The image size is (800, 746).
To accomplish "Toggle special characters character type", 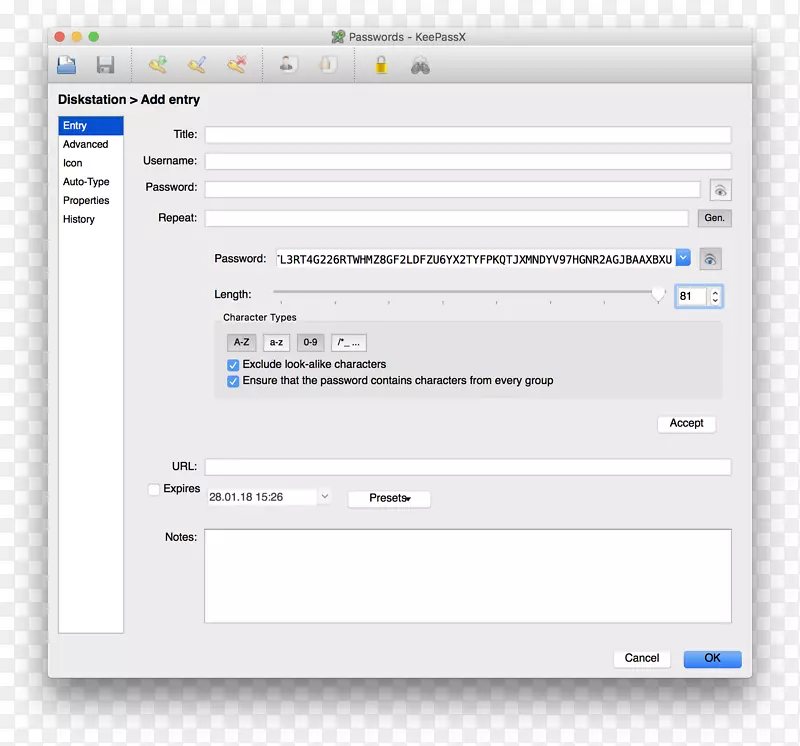I will pos(348,342).
